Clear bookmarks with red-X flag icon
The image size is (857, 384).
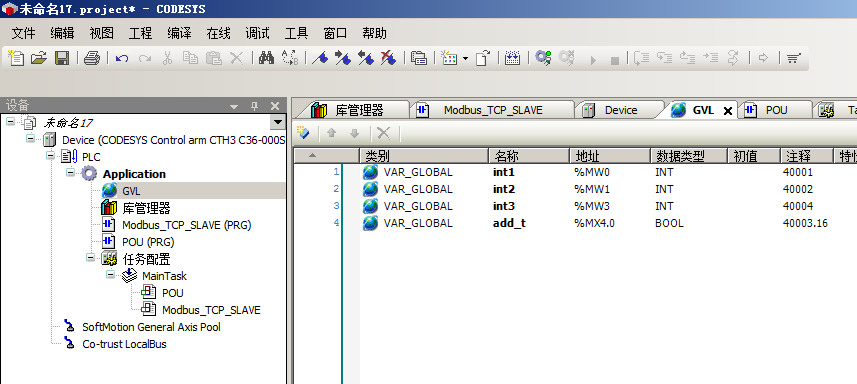pos(388,58)
